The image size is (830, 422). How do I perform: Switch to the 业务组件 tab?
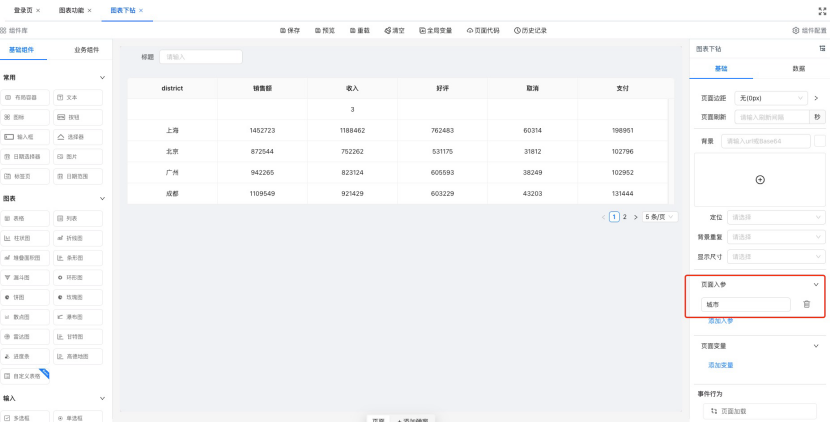(x=87, y=49)
